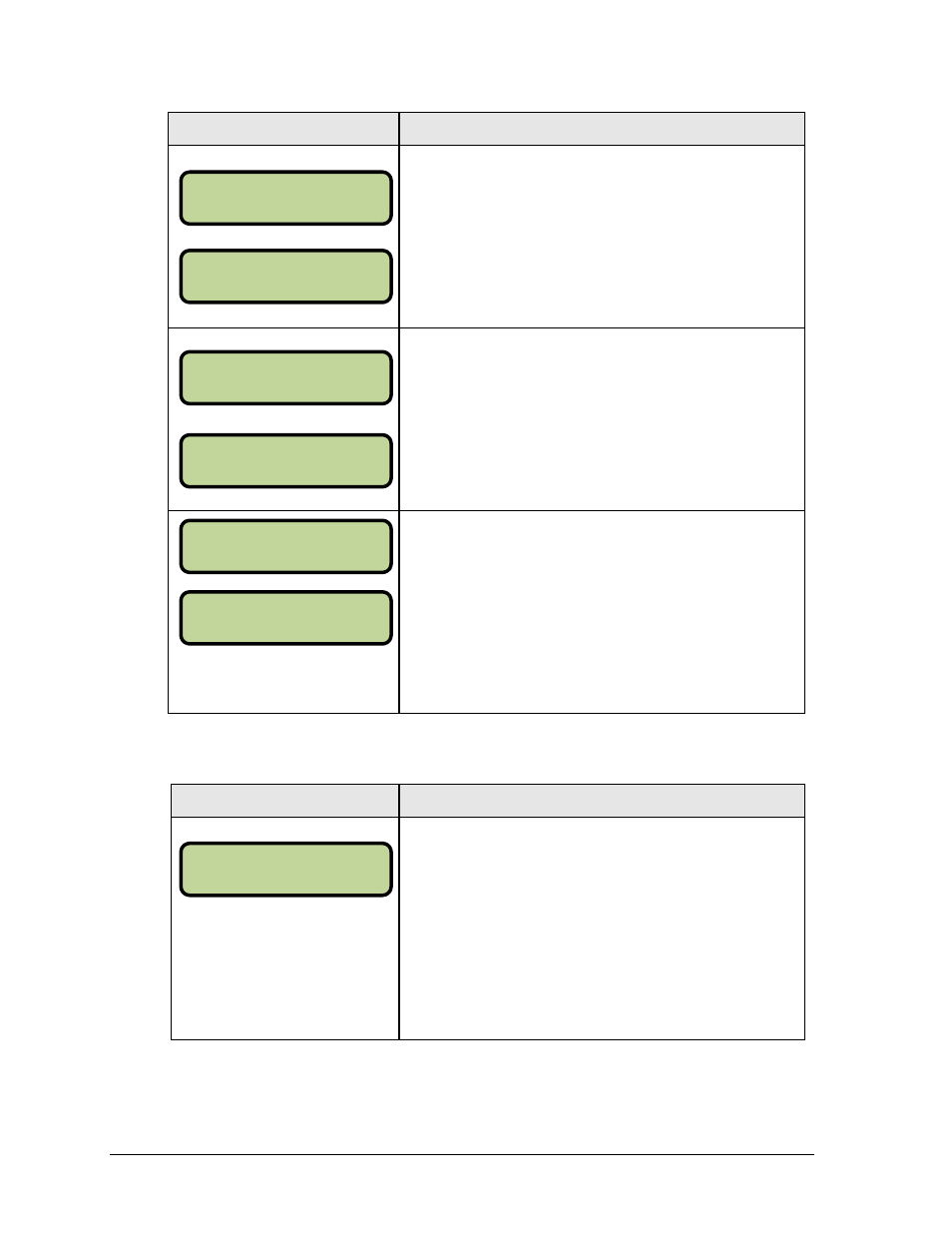Click the empty white space under the last pair of green boxes
The width and height of the screenshot is (952, 1233).
284,679
